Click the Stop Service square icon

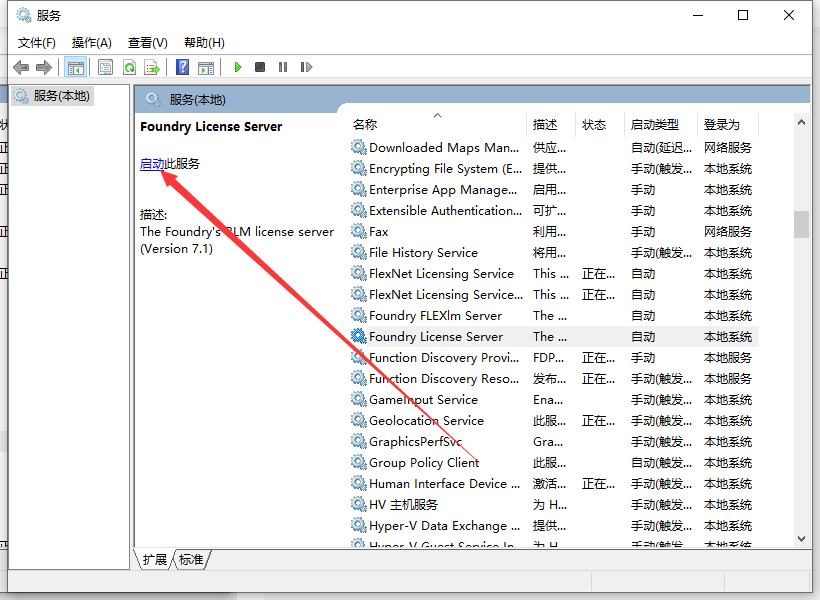[x=260, y=67]
